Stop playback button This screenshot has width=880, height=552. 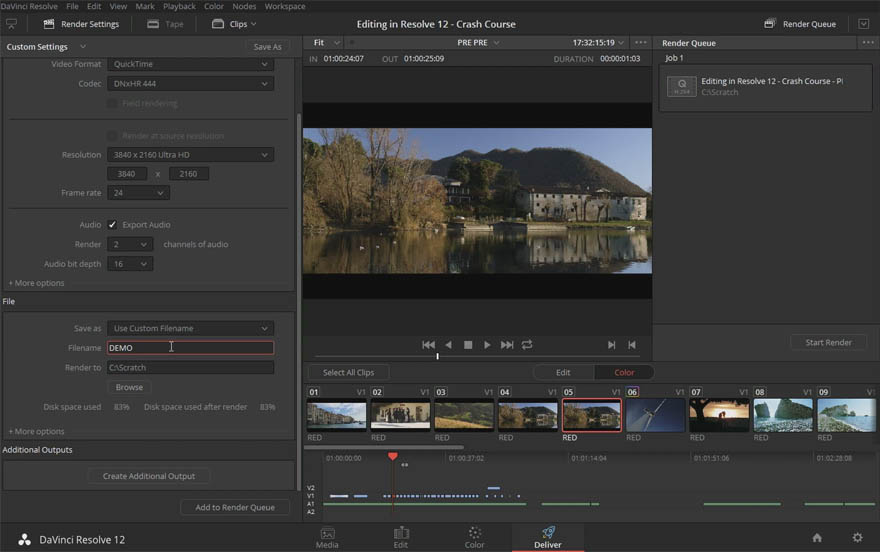[468, 345]
